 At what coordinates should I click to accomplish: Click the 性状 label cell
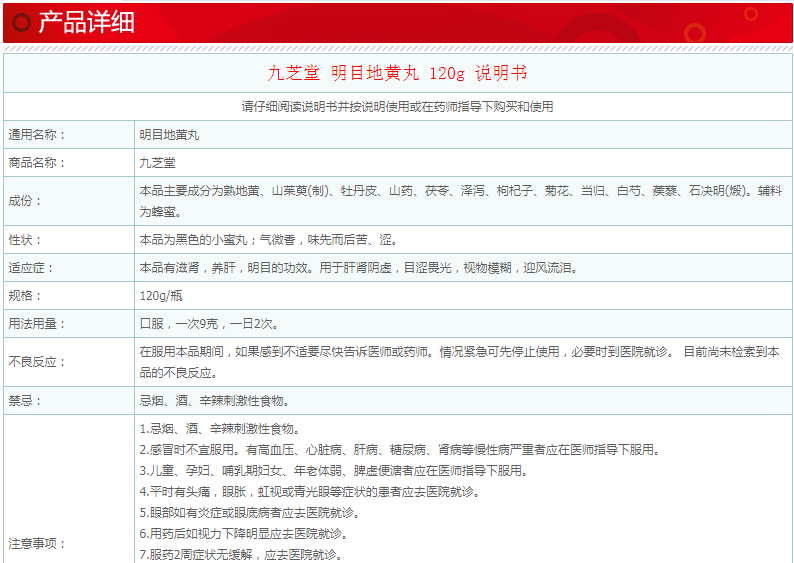coord(69,239)
